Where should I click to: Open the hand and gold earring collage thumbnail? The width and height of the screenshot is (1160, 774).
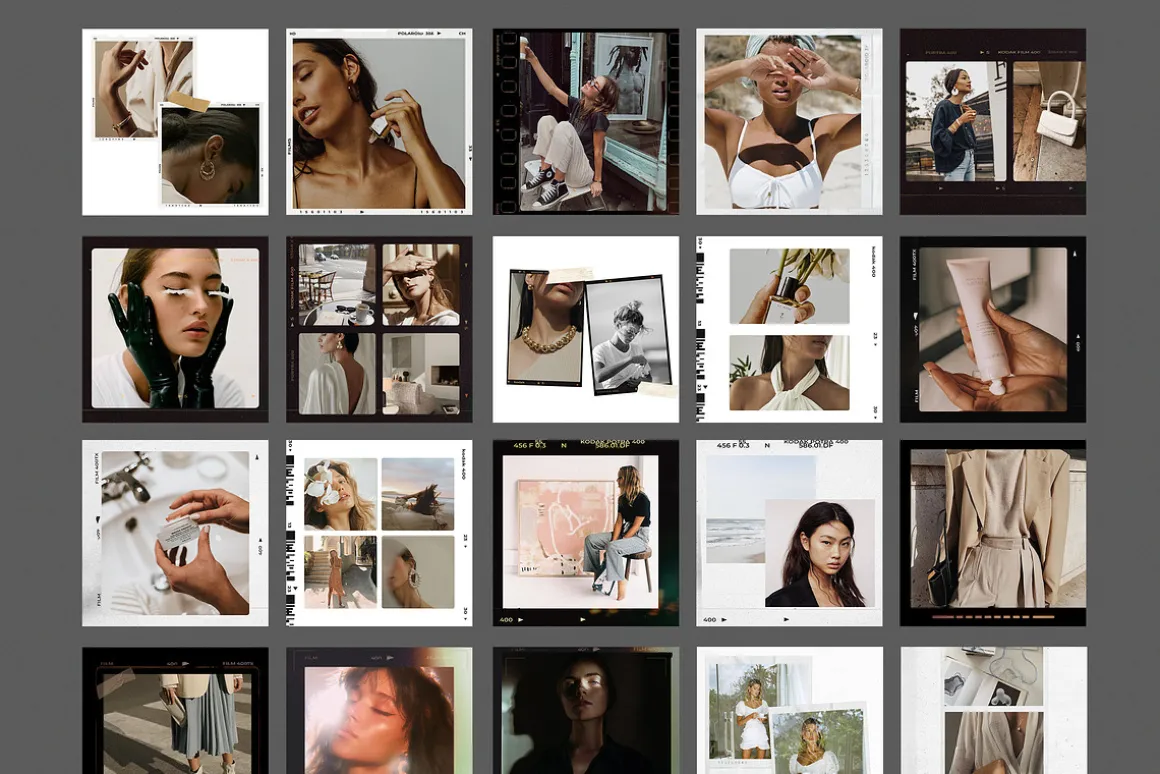tap(175, 122)
